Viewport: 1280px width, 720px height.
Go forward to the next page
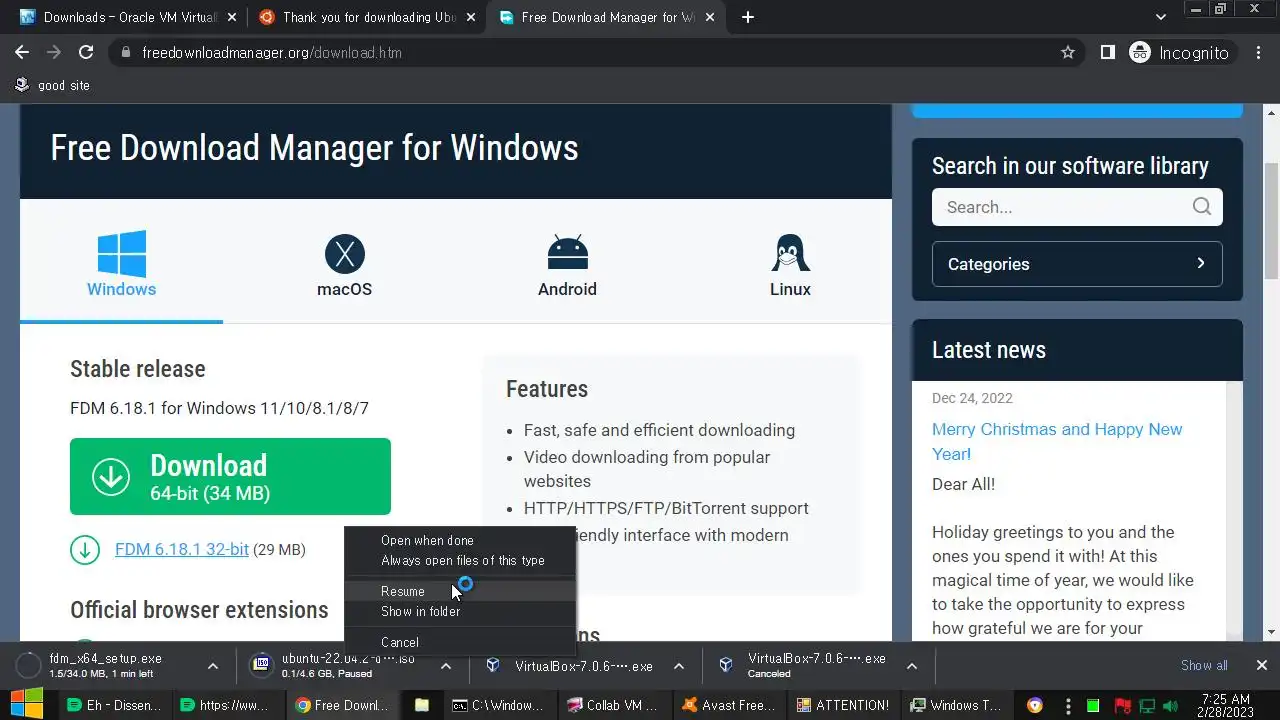pyautogui.click(x=54, y=52)
